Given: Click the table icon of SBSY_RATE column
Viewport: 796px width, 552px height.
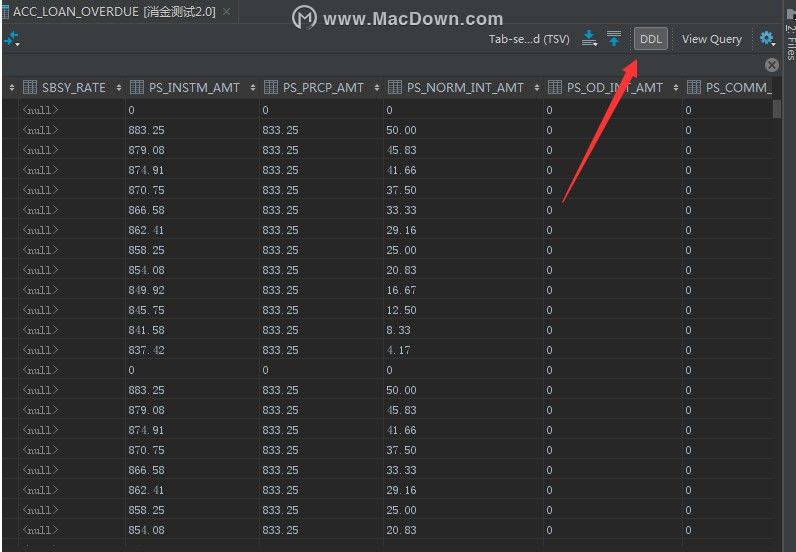Looking at the screenshot, I should pos(30,87).
